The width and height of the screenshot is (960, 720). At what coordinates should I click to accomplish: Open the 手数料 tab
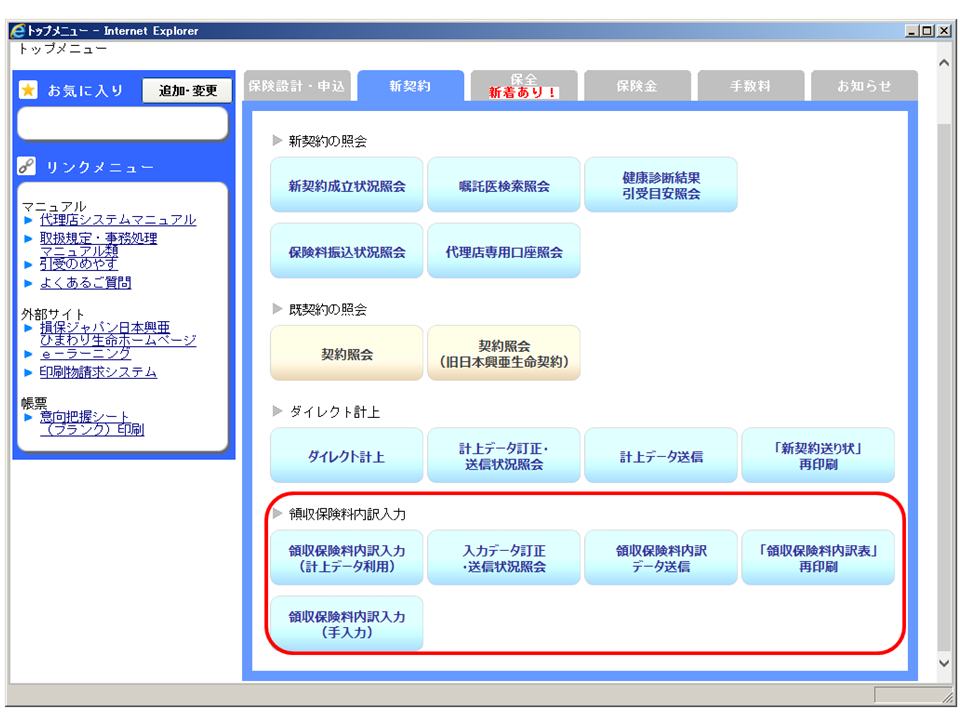pos(750,87)
